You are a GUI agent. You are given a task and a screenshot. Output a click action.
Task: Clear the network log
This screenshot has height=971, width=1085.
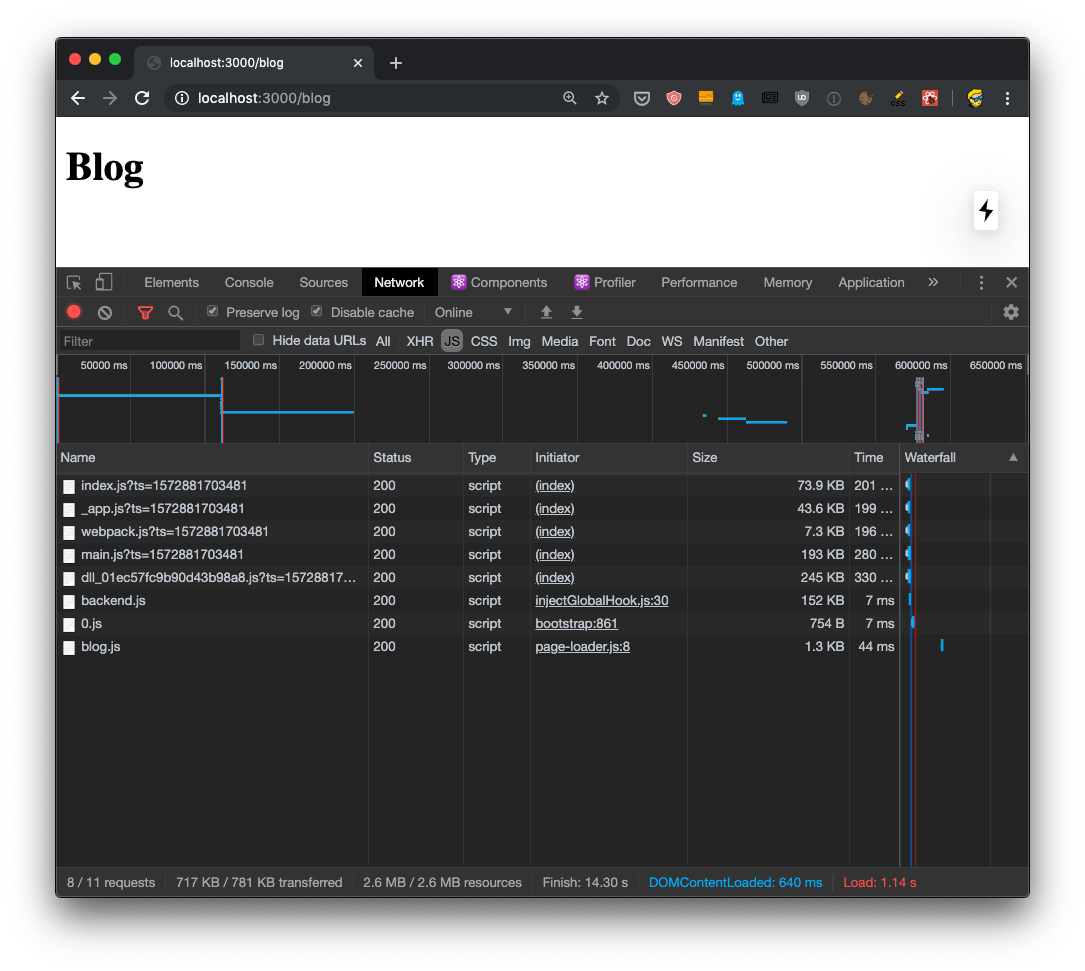pyautogui.click(x=104, y=312)
